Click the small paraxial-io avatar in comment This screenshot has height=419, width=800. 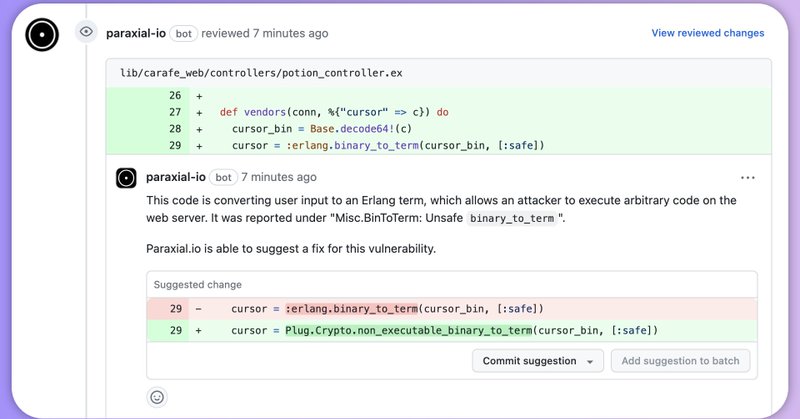126,178
